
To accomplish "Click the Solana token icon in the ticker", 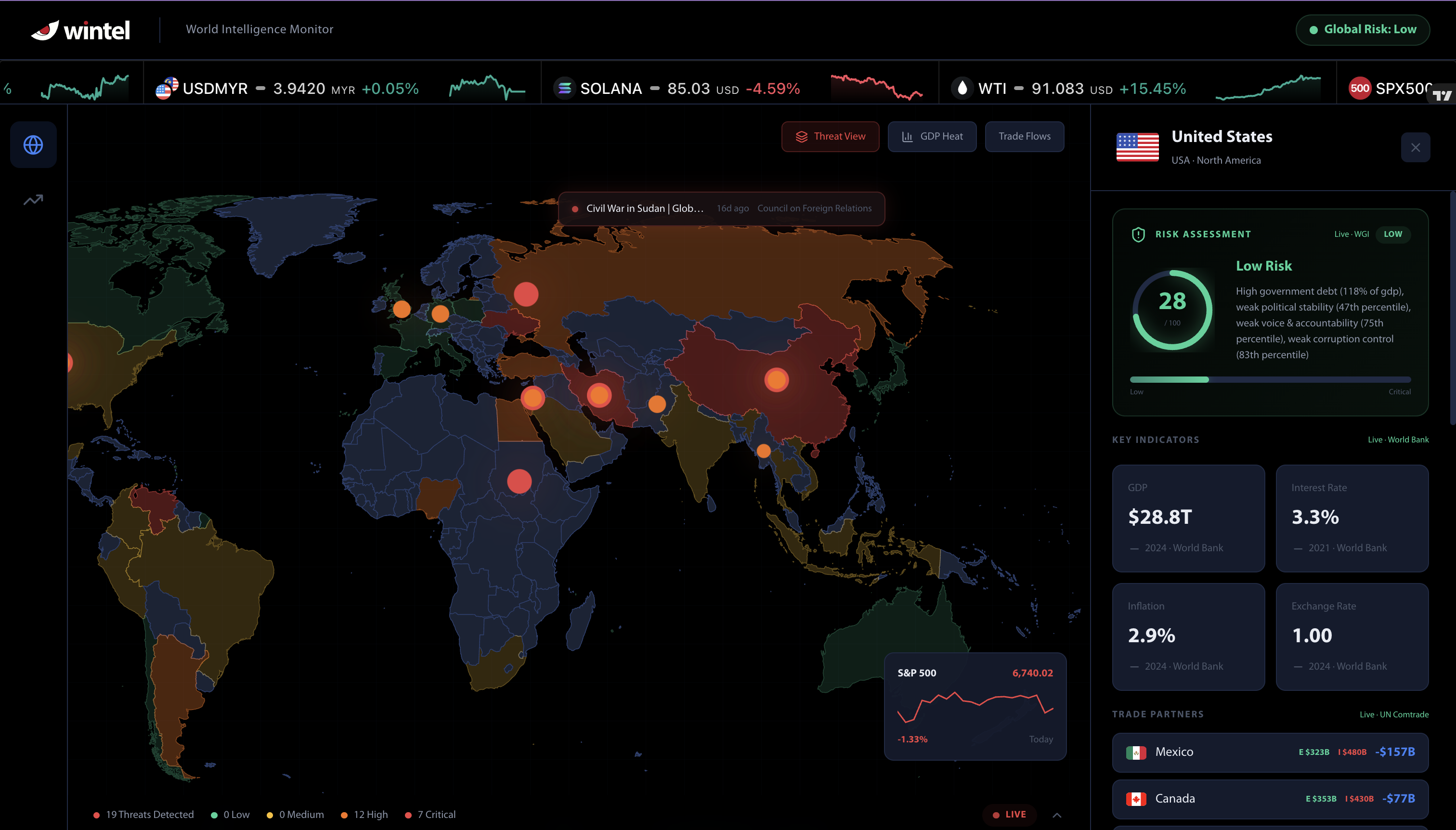I will [x=565, y=89].
